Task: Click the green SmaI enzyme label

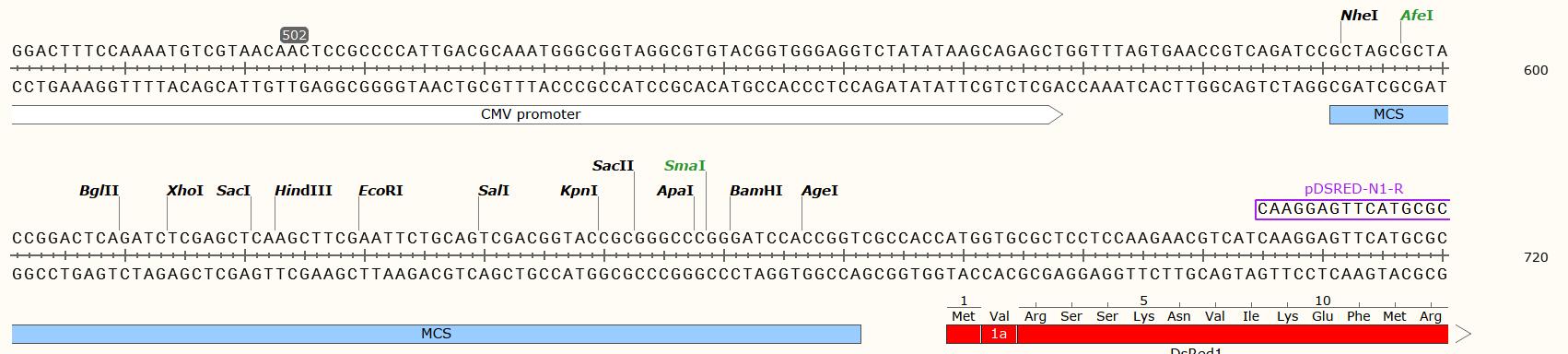Action: click(x=685, y=166)
